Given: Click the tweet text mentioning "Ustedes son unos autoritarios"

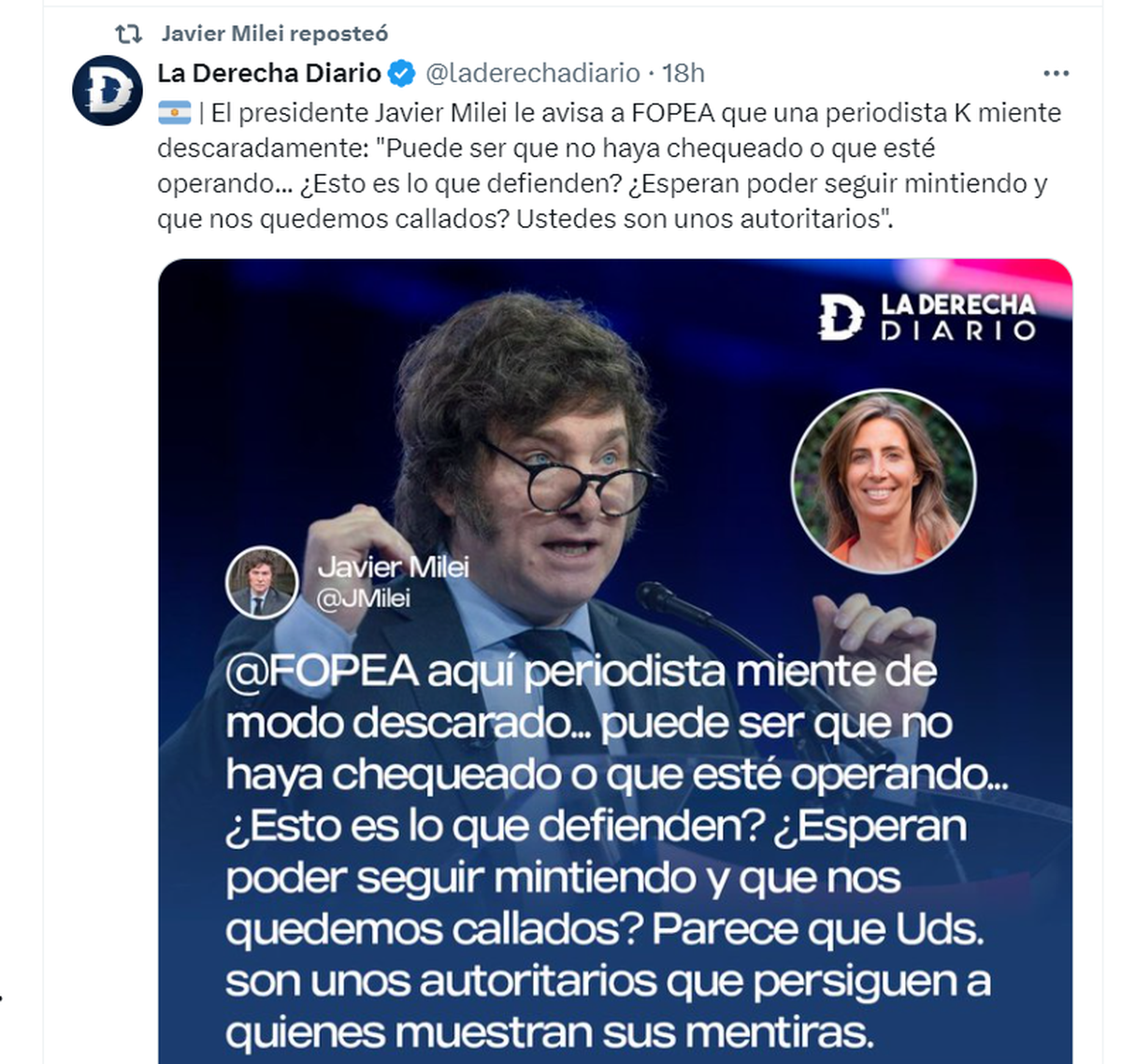Looking at the screenshot, I should [705, 219].
